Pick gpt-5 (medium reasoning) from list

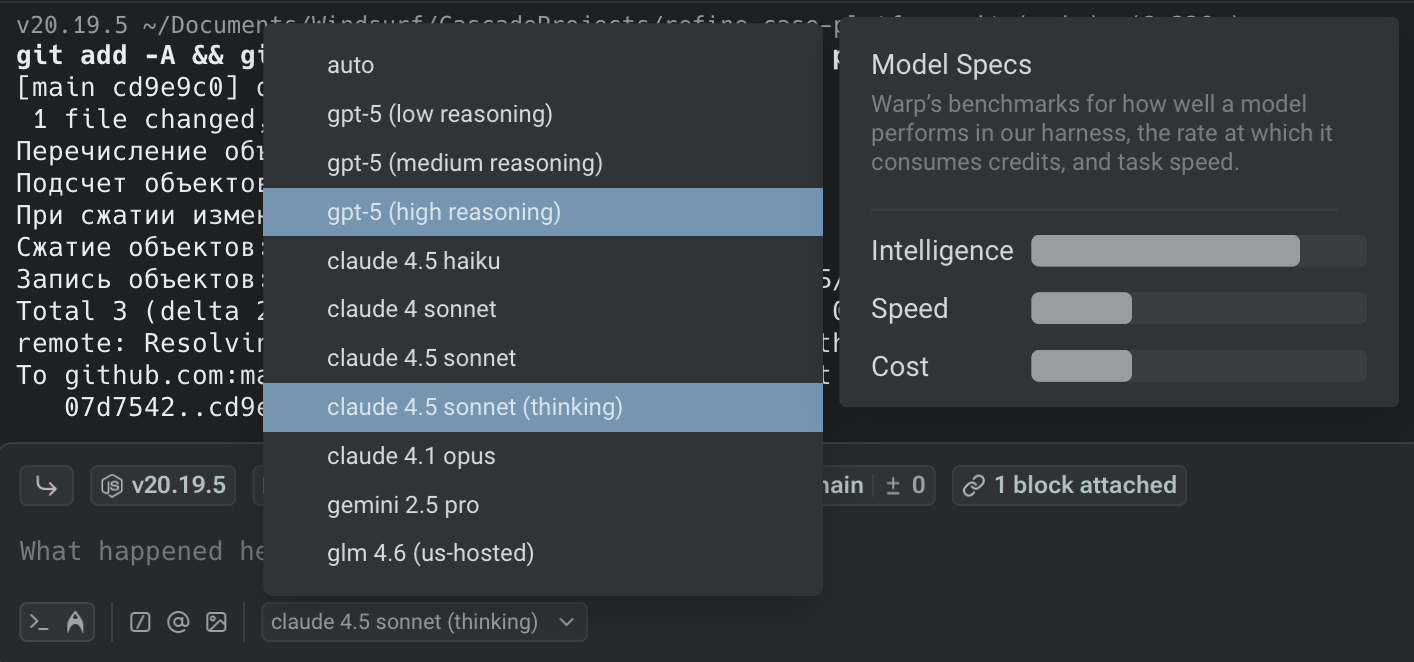(x=464, y=163)
